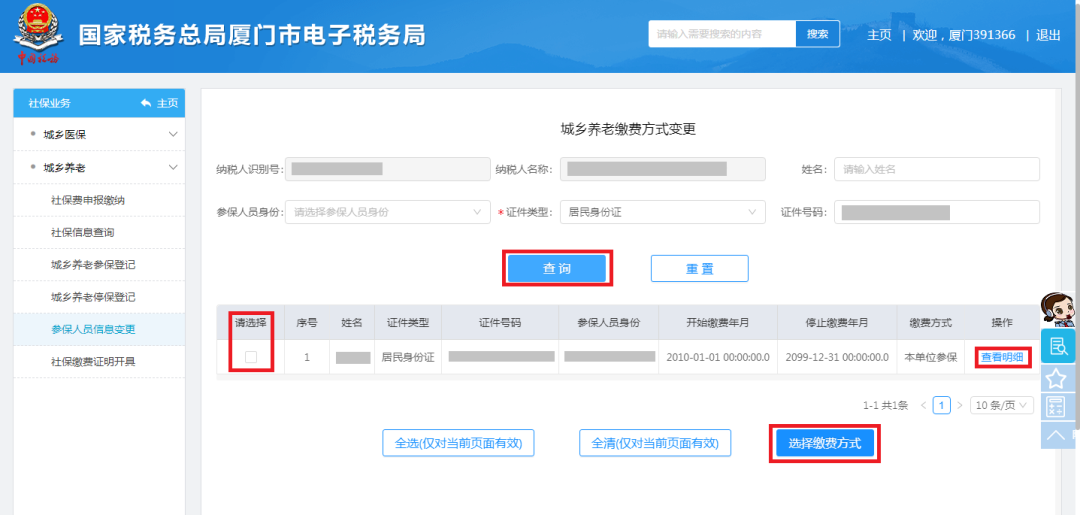Click the 姓名 input field
The height and width of the screenshot is (515, 1080).
[x=937, y=169]
